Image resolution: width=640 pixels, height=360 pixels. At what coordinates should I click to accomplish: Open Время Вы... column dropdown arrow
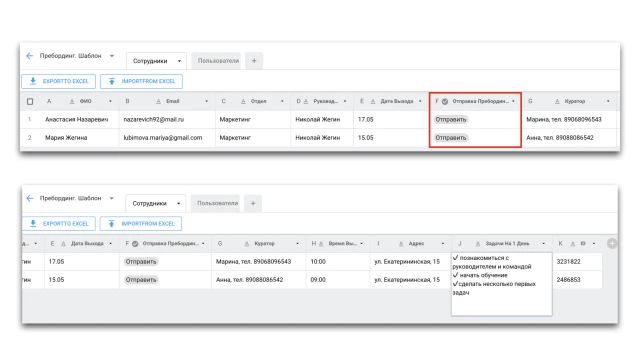point(362,244)
